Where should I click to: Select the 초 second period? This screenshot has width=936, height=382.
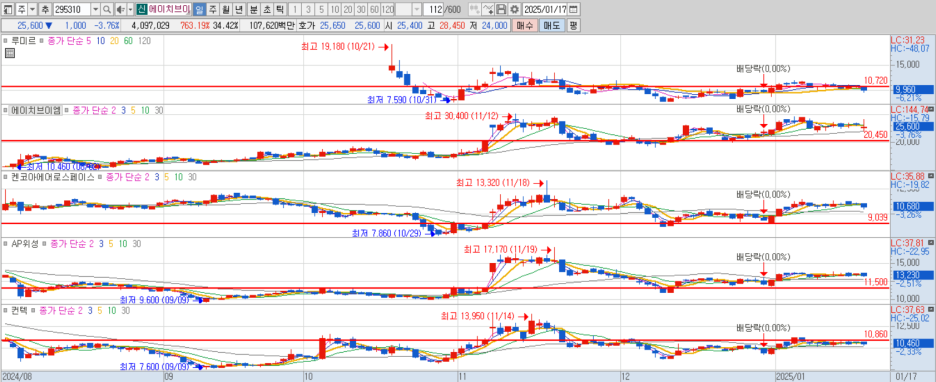(266, 10)
